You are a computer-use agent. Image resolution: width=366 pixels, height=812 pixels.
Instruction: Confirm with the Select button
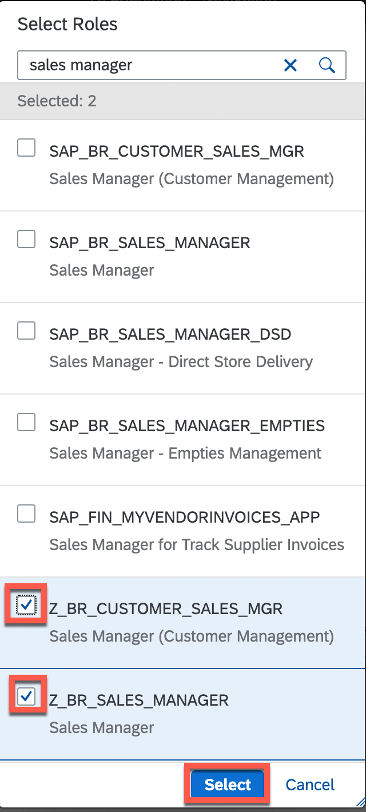pyautogui.click(x=228, y=784)
